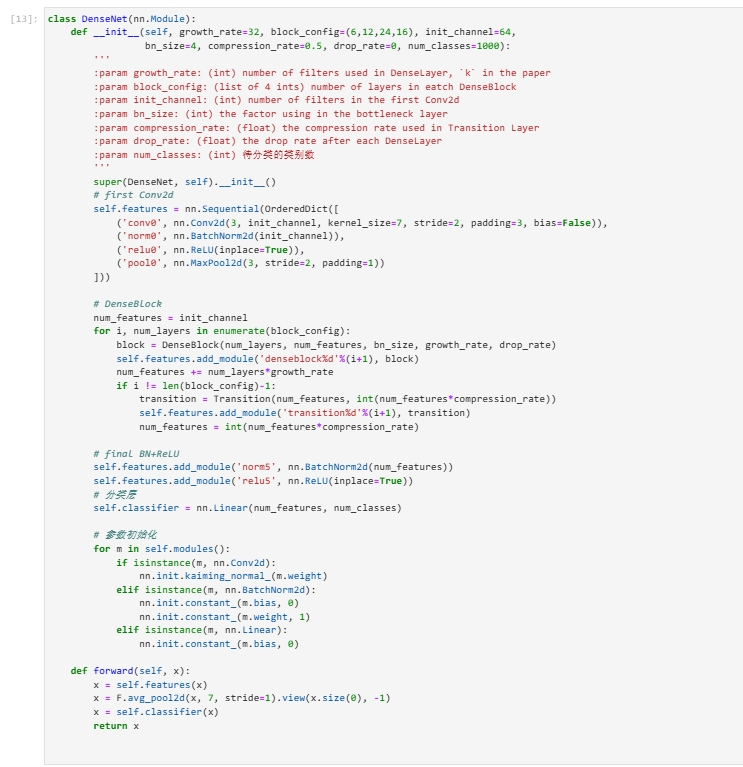
Task: Click the add_module 'norm5' line
Action: pos(273,467)
